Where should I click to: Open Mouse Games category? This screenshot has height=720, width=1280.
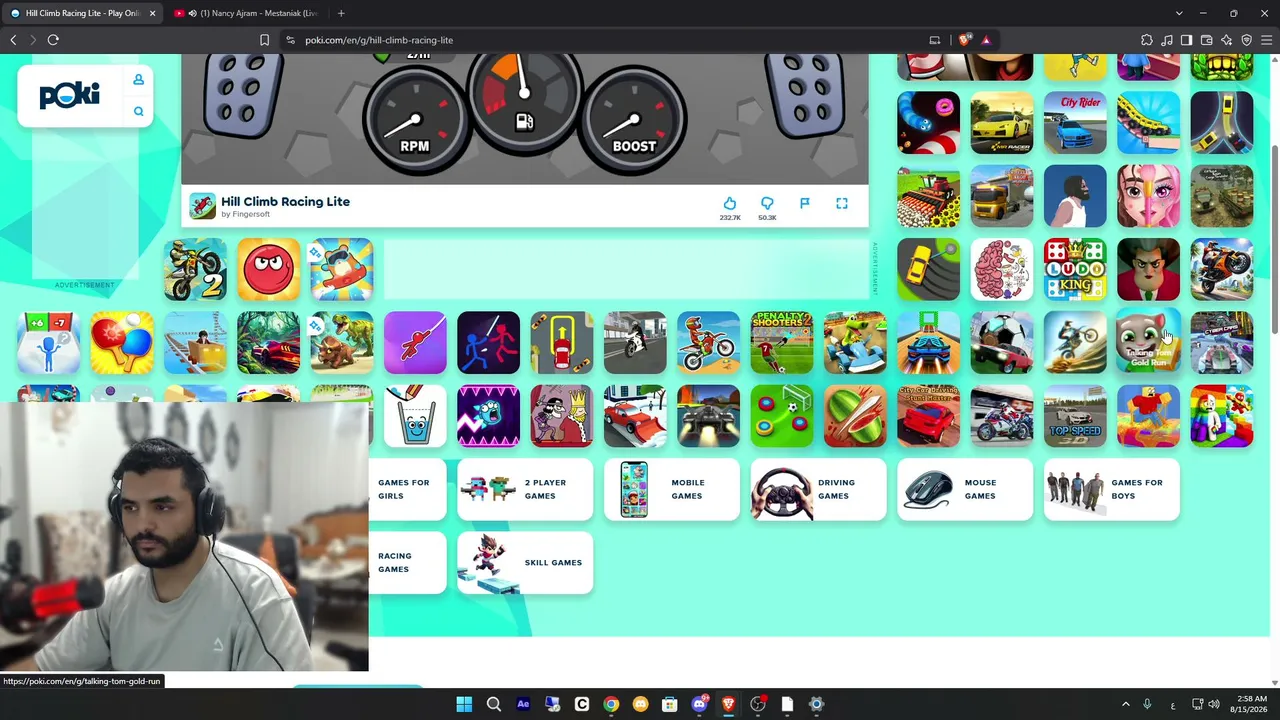tap(965, 489)
